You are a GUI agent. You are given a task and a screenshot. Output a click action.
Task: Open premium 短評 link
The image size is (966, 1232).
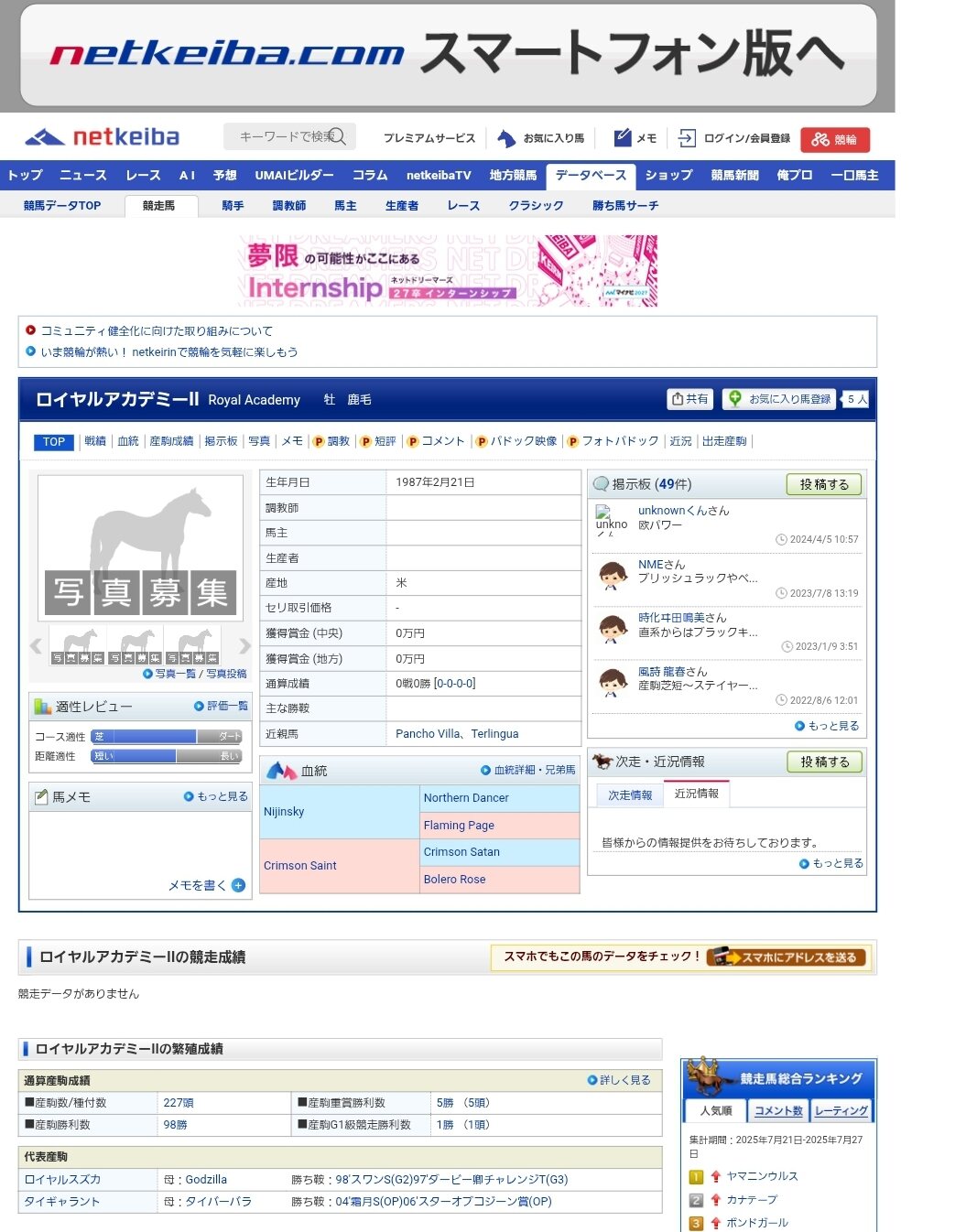[378, 441]
